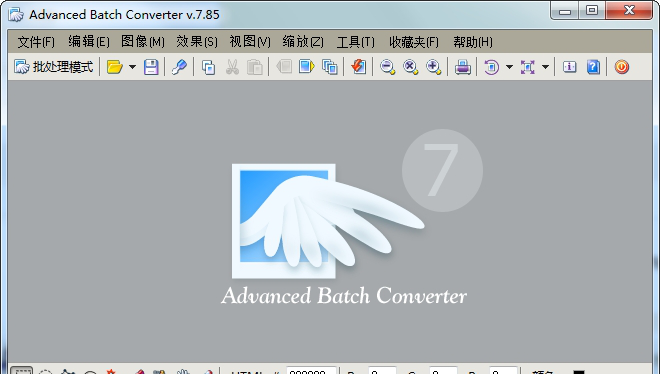Go to the next image arrow icon
The image size is (660, 388).
pyautogui.click(x=307, y=66)
